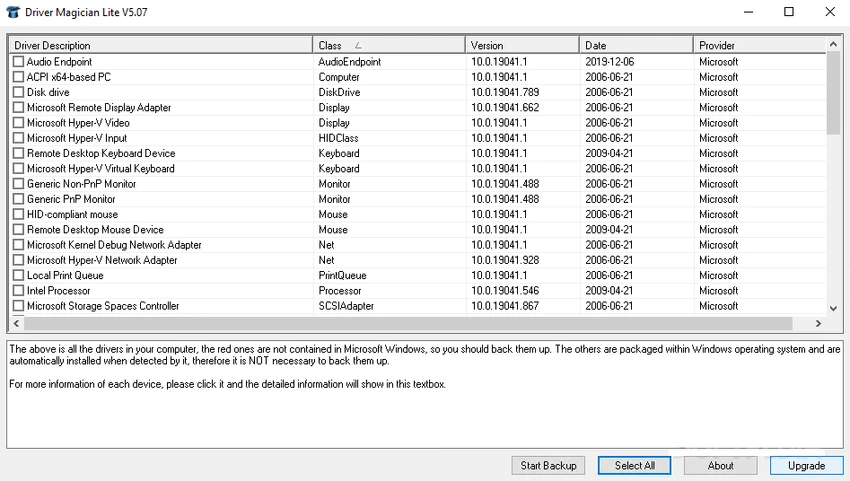850x481 pixels.
Task: Click the HIDClass class cell
Action: tap(338, 138)
